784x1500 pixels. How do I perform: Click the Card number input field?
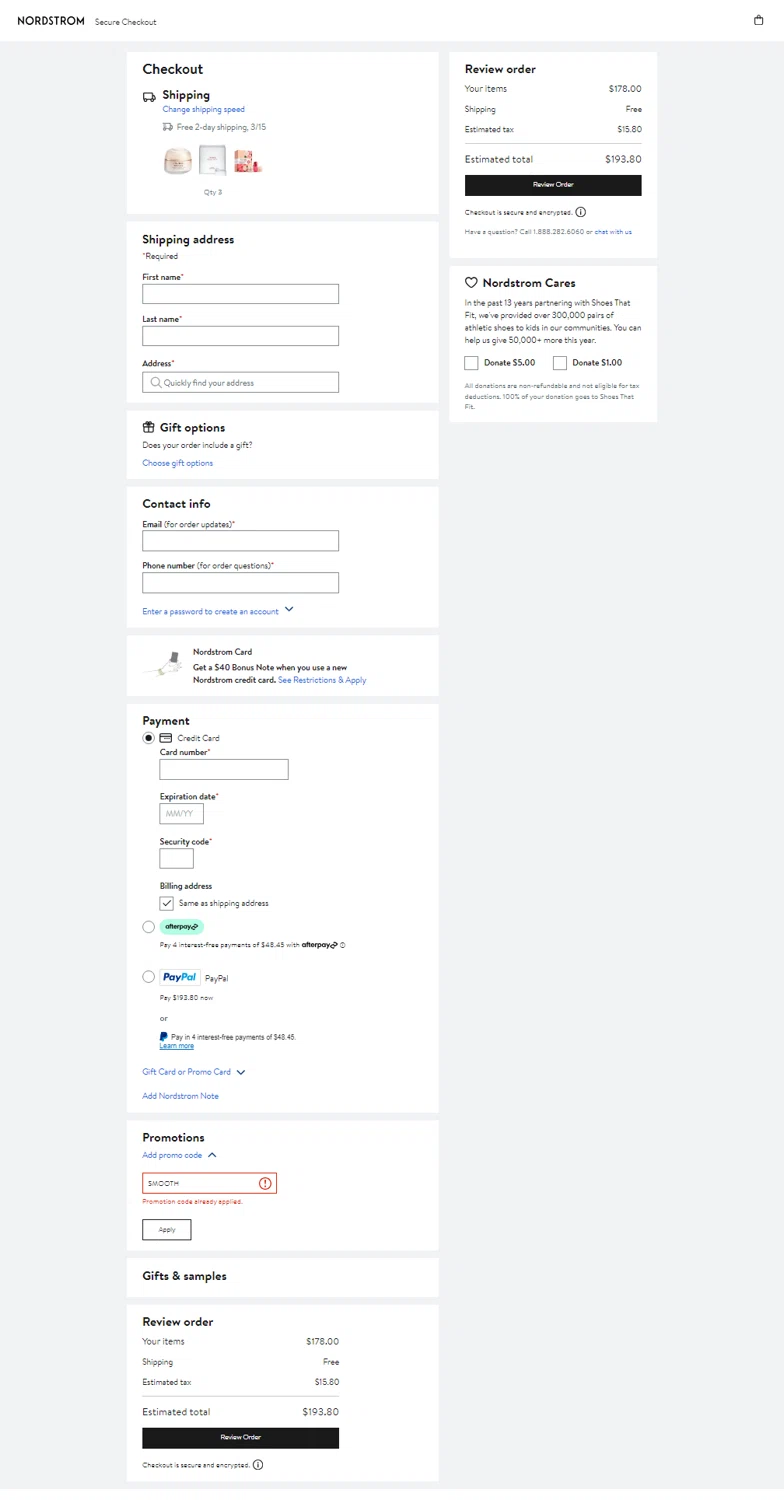(x=224, y=769)
